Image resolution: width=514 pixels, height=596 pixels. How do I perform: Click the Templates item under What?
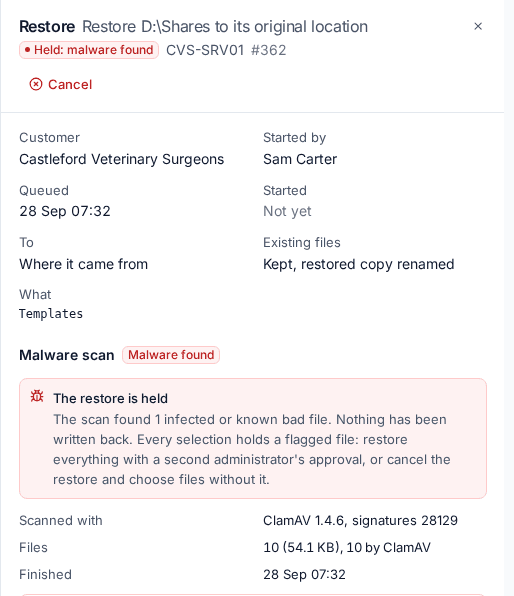(x=51, y=314)
